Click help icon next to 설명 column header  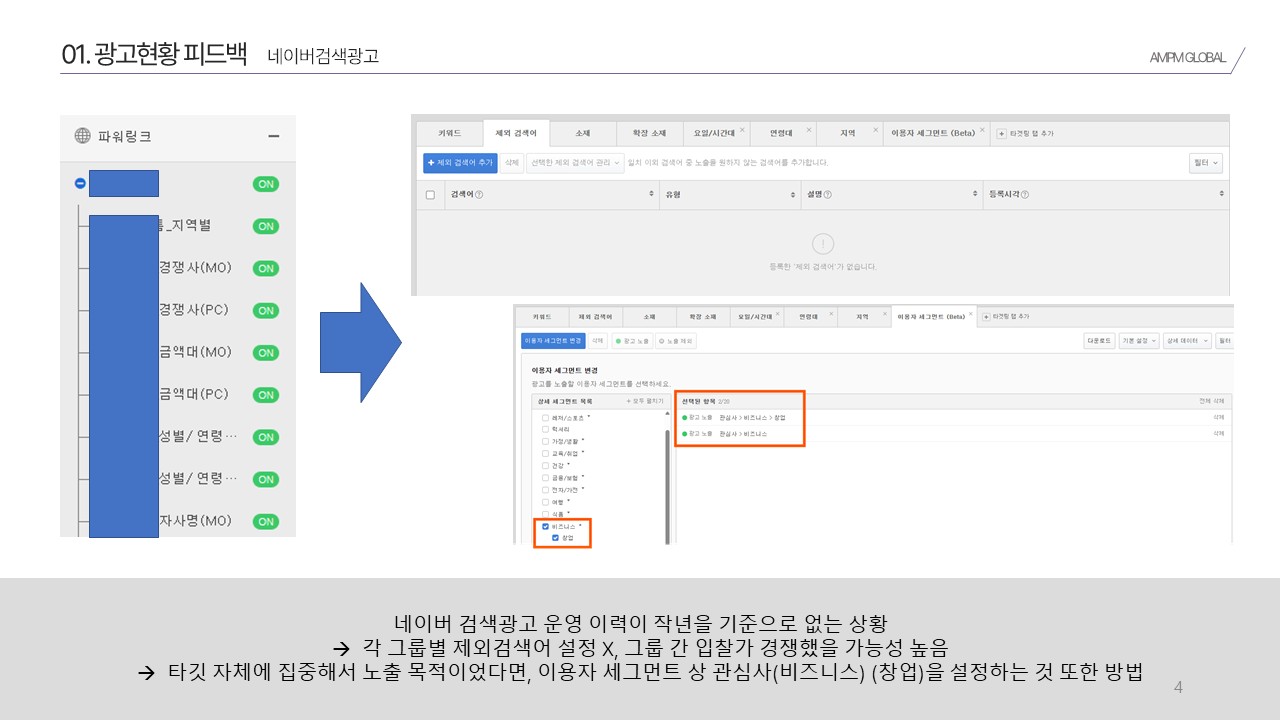[x=827, y=194]
